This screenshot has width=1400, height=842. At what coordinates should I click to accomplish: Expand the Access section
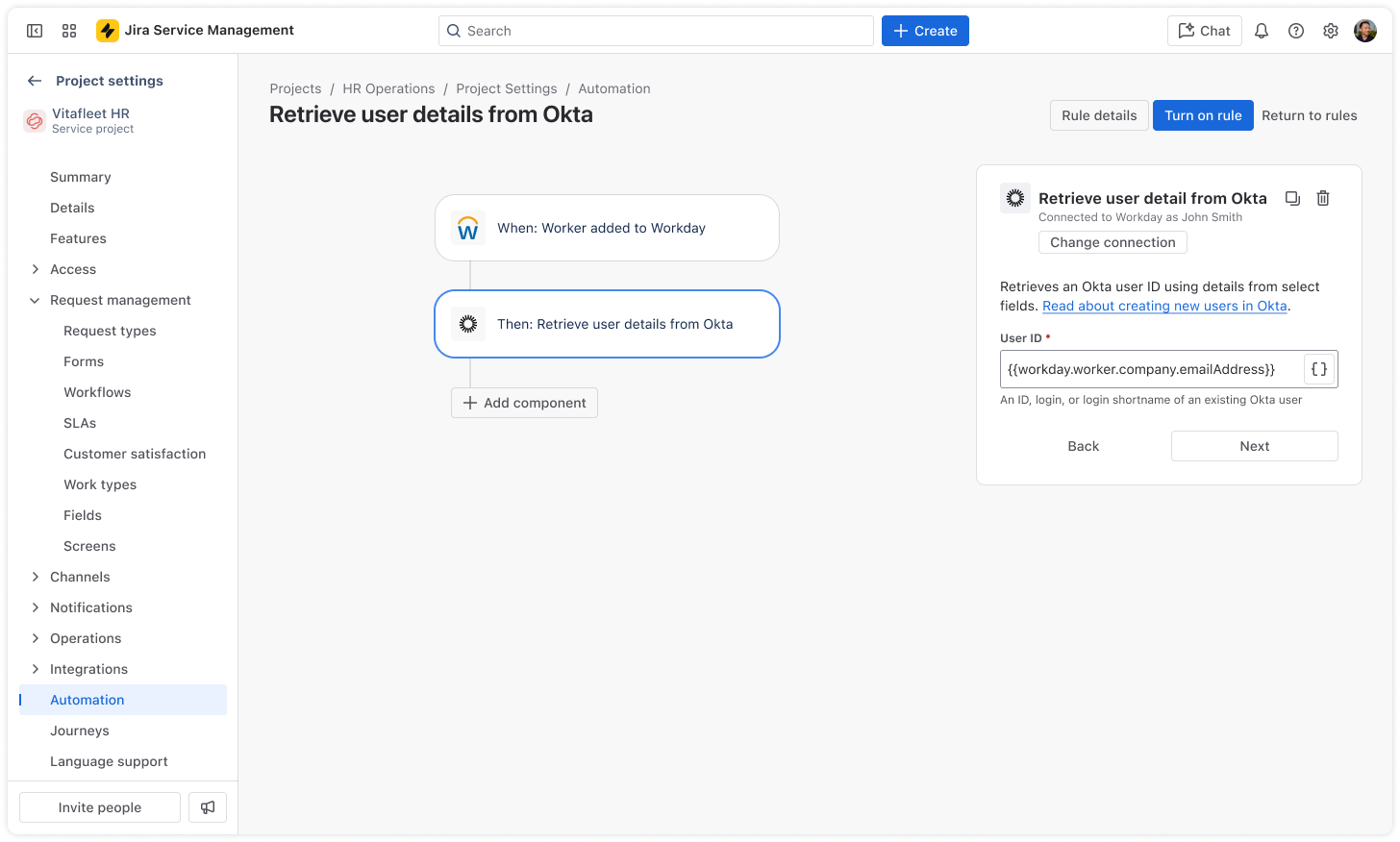(x=36, y=269)
